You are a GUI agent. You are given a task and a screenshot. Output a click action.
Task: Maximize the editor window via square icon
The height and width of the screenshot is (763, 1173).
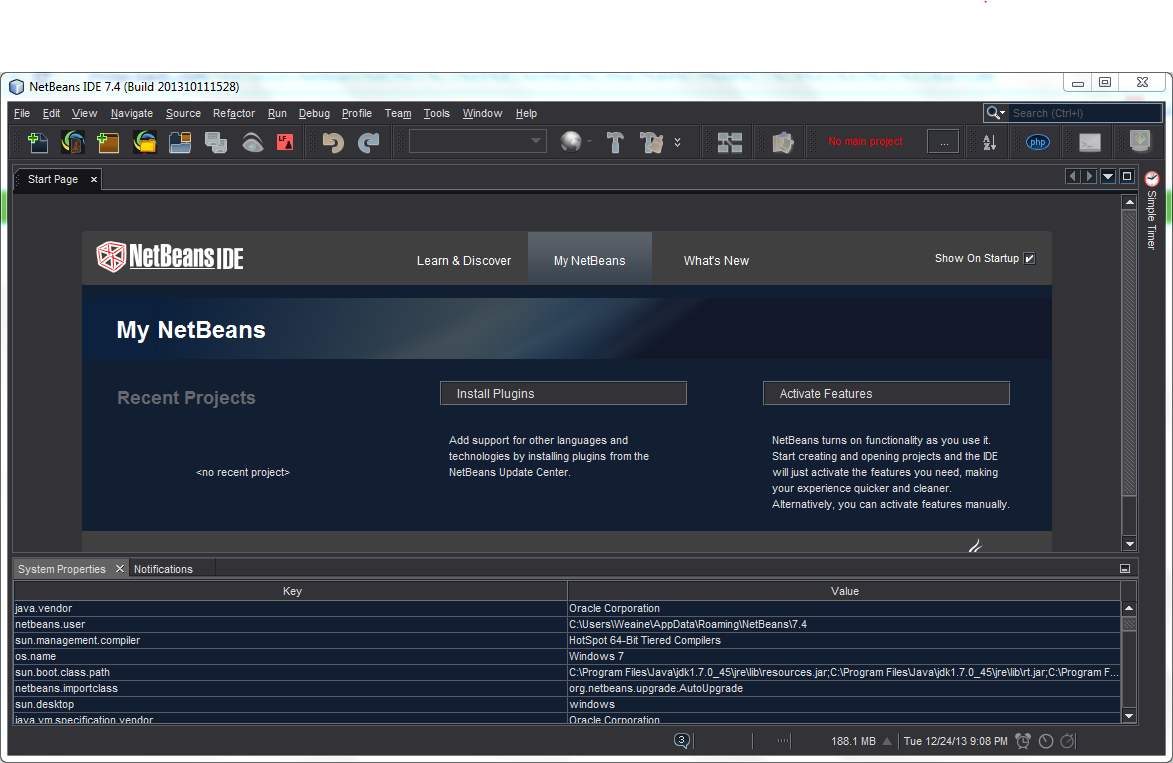(x=1127, y=177)
